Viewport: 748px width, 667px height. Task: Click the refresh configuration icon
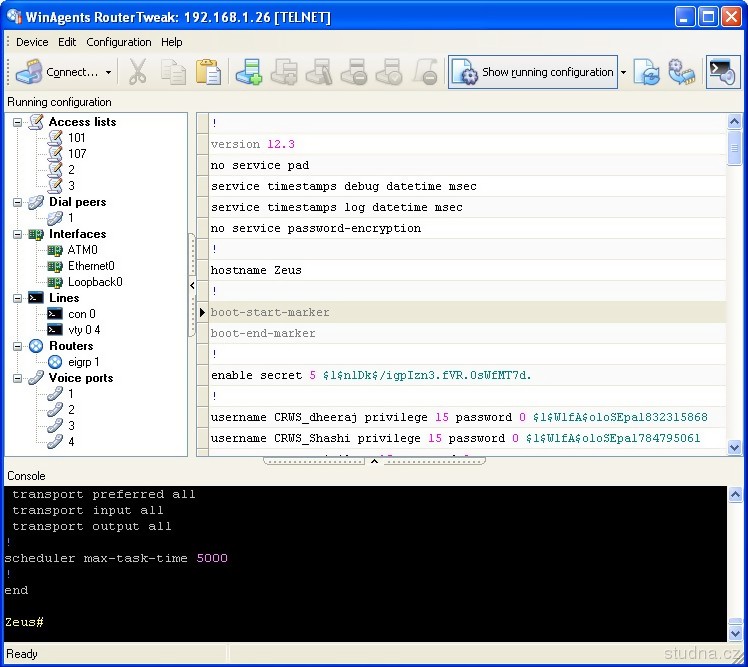[647, 72]
